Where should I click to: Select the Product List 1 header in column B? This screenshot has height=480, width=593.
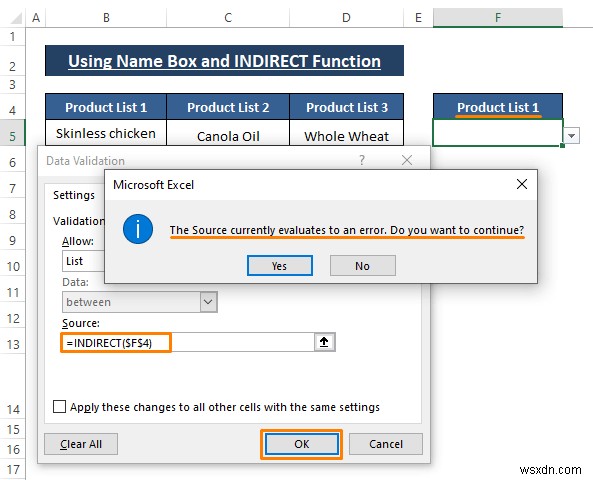106,107
